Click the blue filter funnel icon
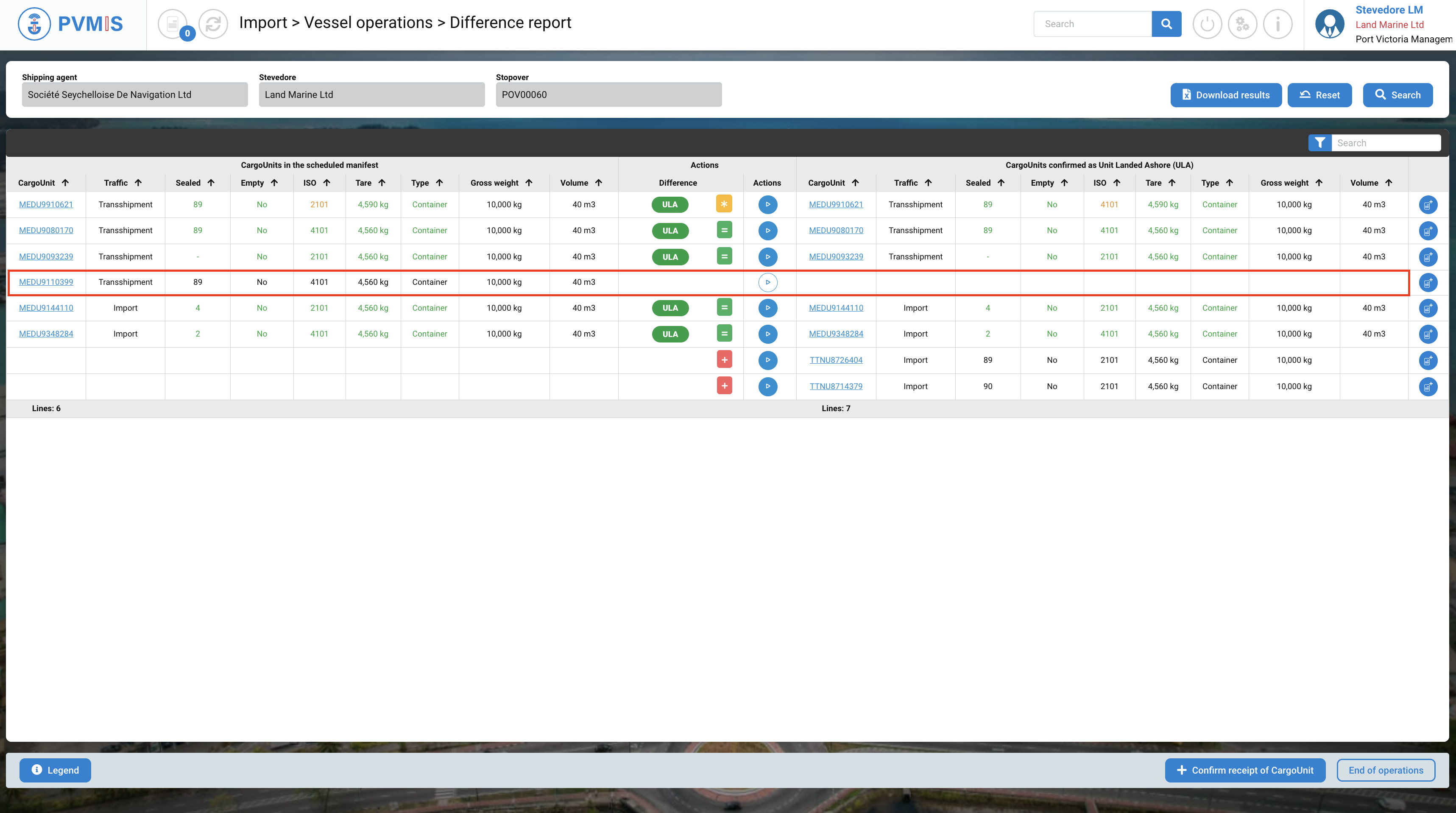Viewport: 1456px width, 813px height. (1320, 143)
